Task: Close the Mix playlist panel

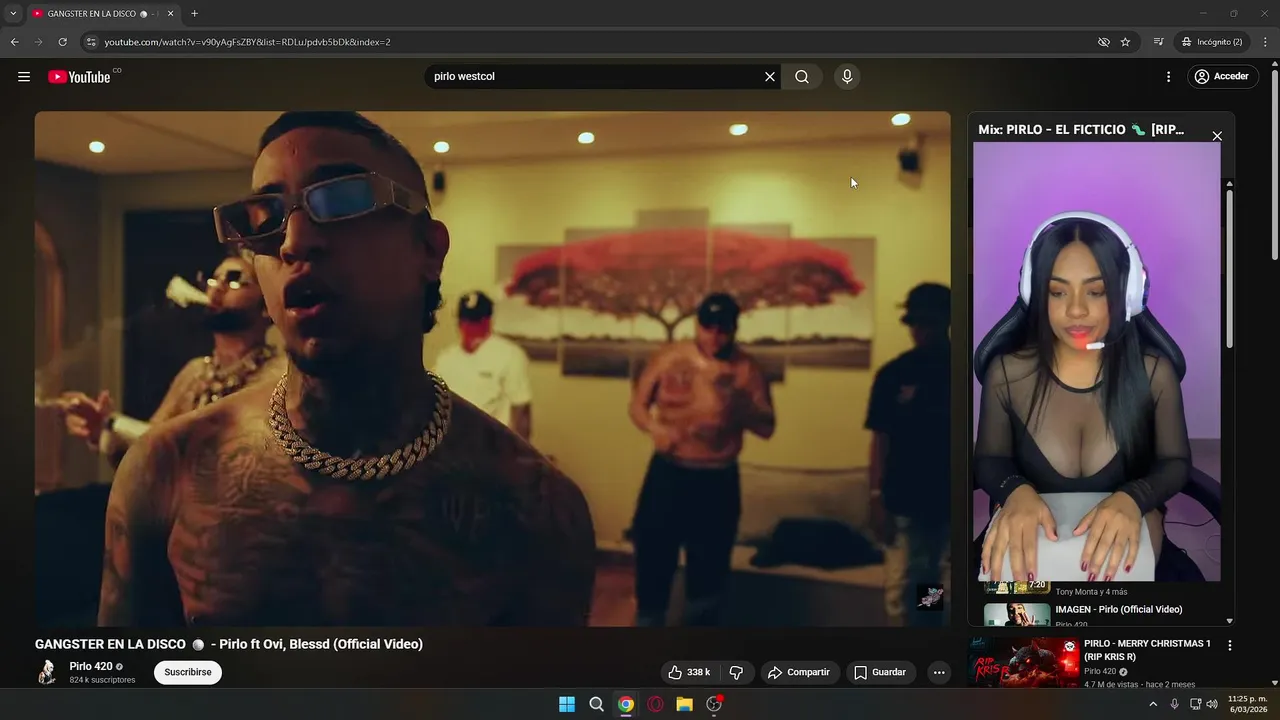Action: (x=1217, y=136)
